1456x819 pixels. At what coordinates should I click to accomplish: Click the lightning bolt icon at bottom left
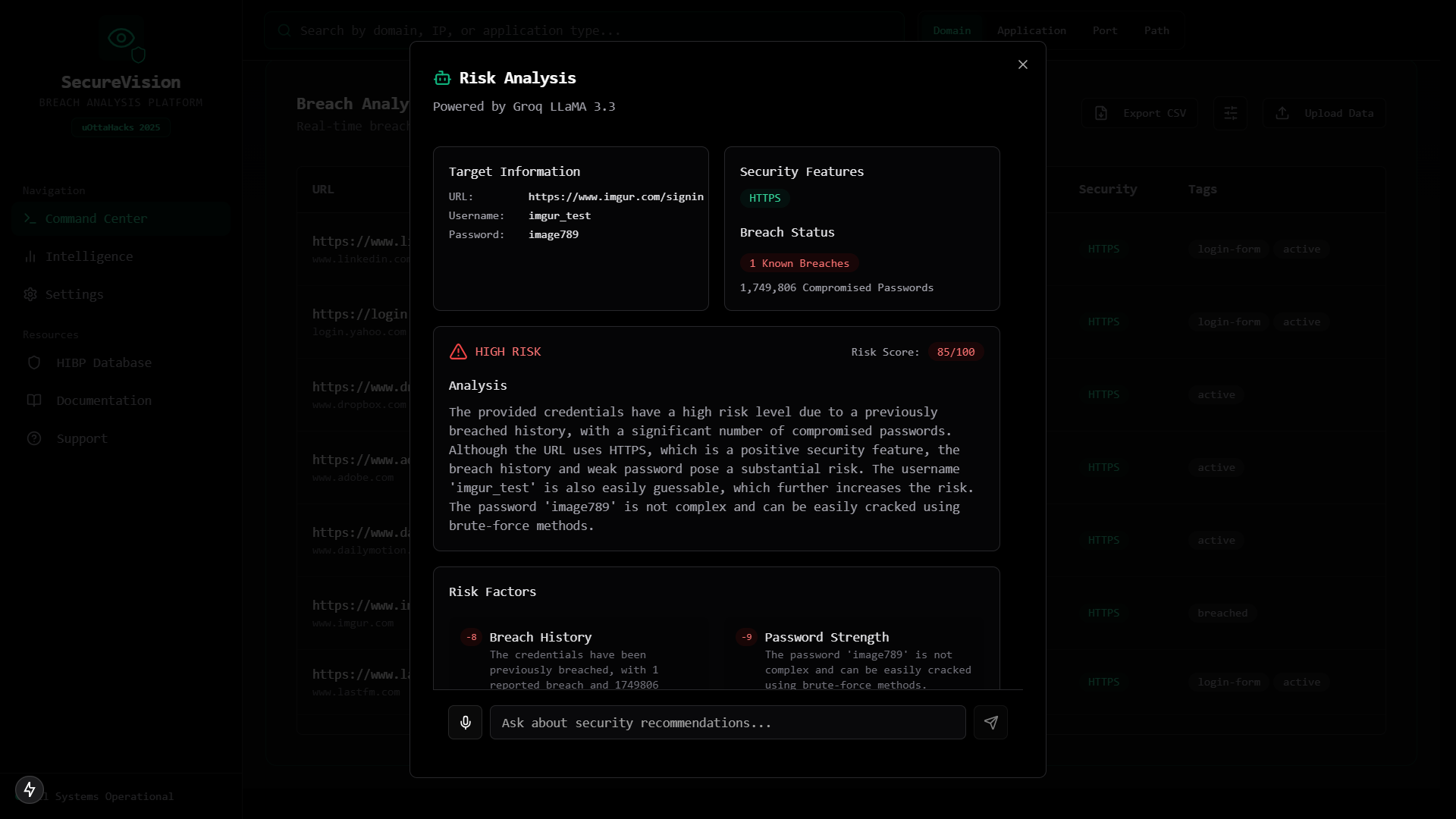(x=30, y=789)
